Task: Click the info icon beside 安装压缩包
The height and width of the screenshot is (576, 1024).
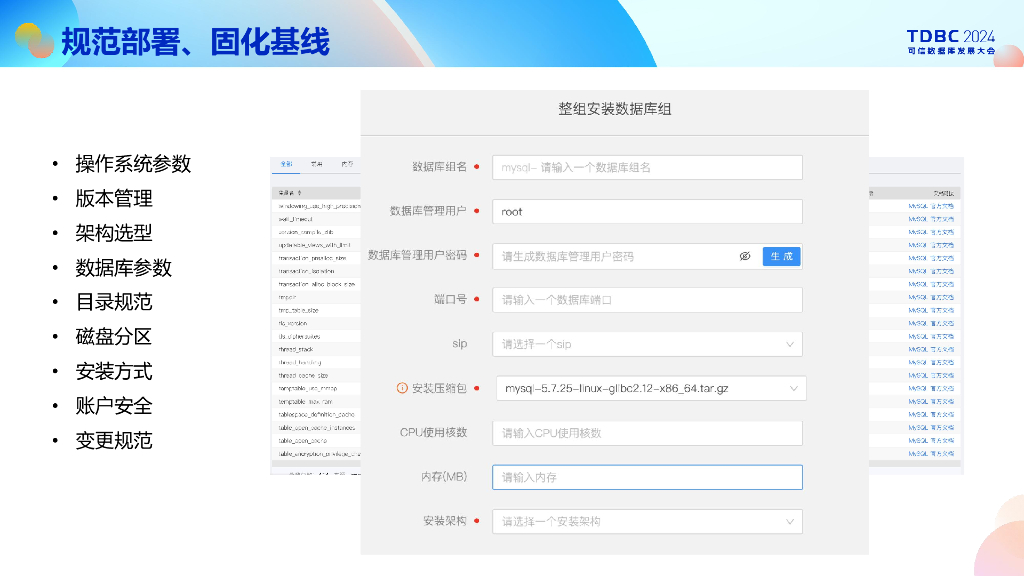Action: pyautogui.click(x=404, y=388)
